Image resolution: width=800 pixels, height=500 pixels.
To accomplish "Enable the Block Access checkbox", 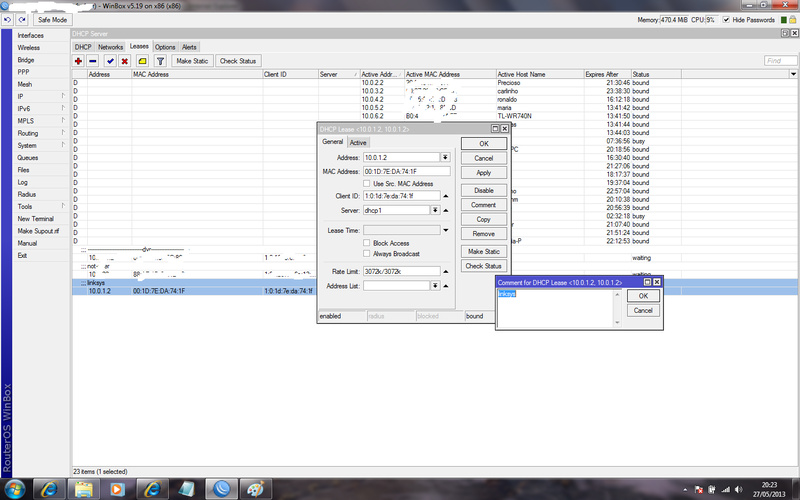I will point(366,243).
